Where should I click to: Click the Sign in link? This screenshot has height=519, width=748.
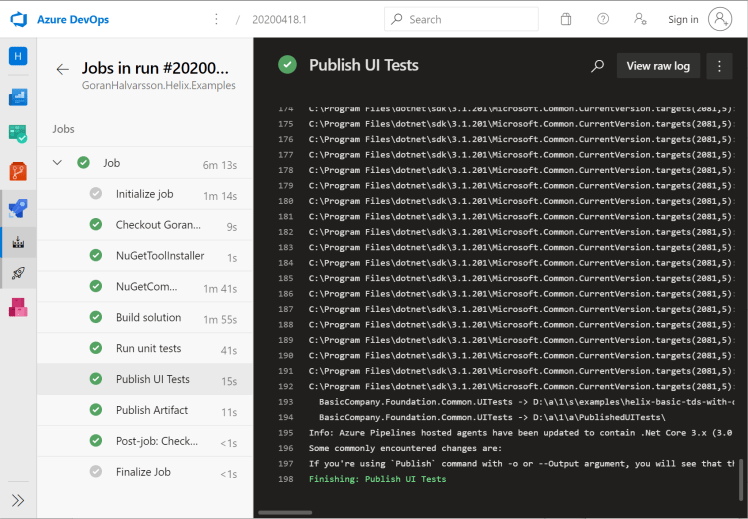pos(683,19)
